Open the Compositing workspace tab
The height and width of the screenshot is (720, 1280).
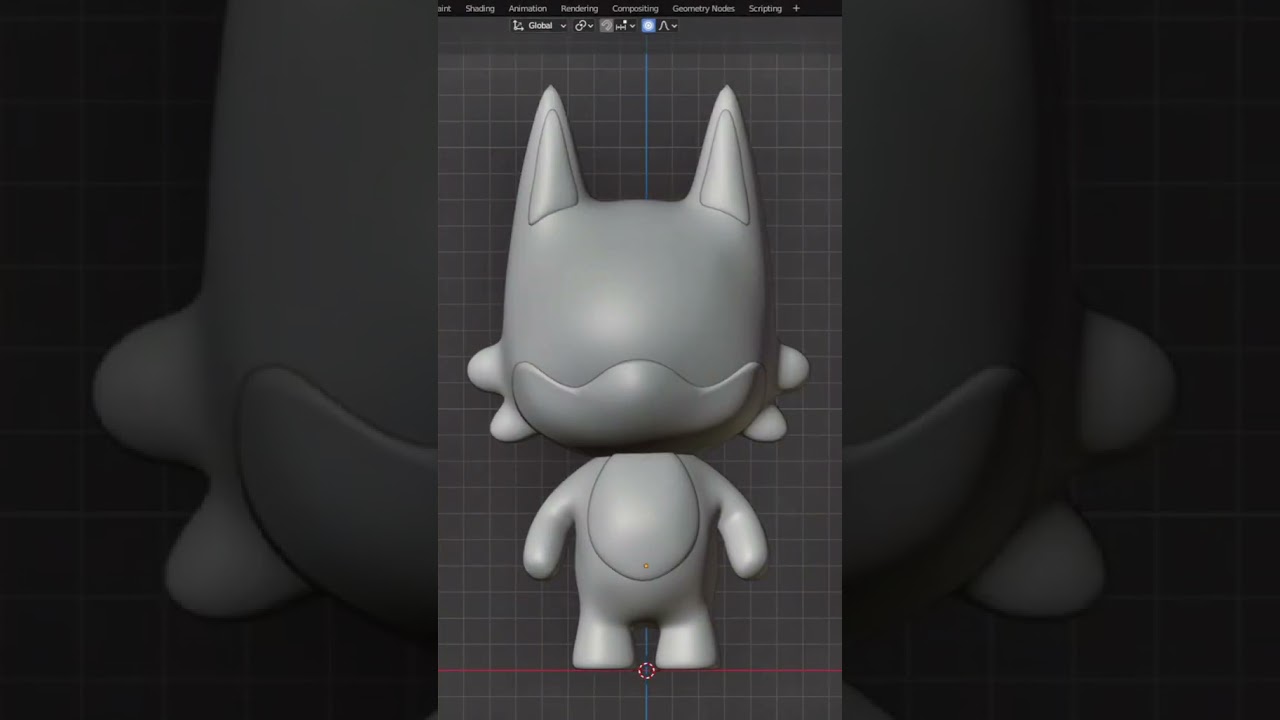point(635,8)
